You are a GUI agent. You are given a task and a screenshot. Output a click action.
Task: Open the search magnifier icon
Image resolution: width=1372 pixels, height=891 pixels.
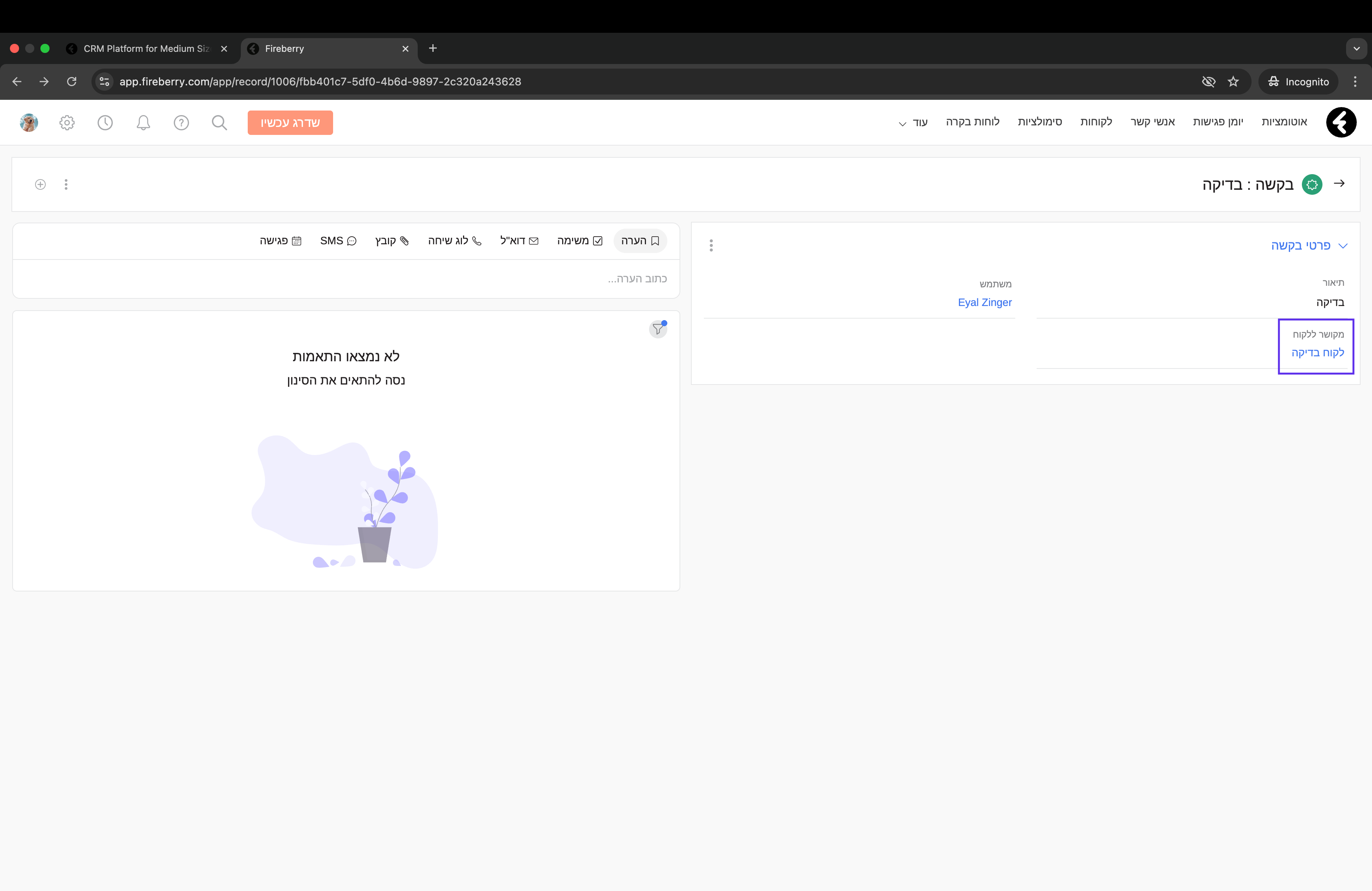[219, 122]
